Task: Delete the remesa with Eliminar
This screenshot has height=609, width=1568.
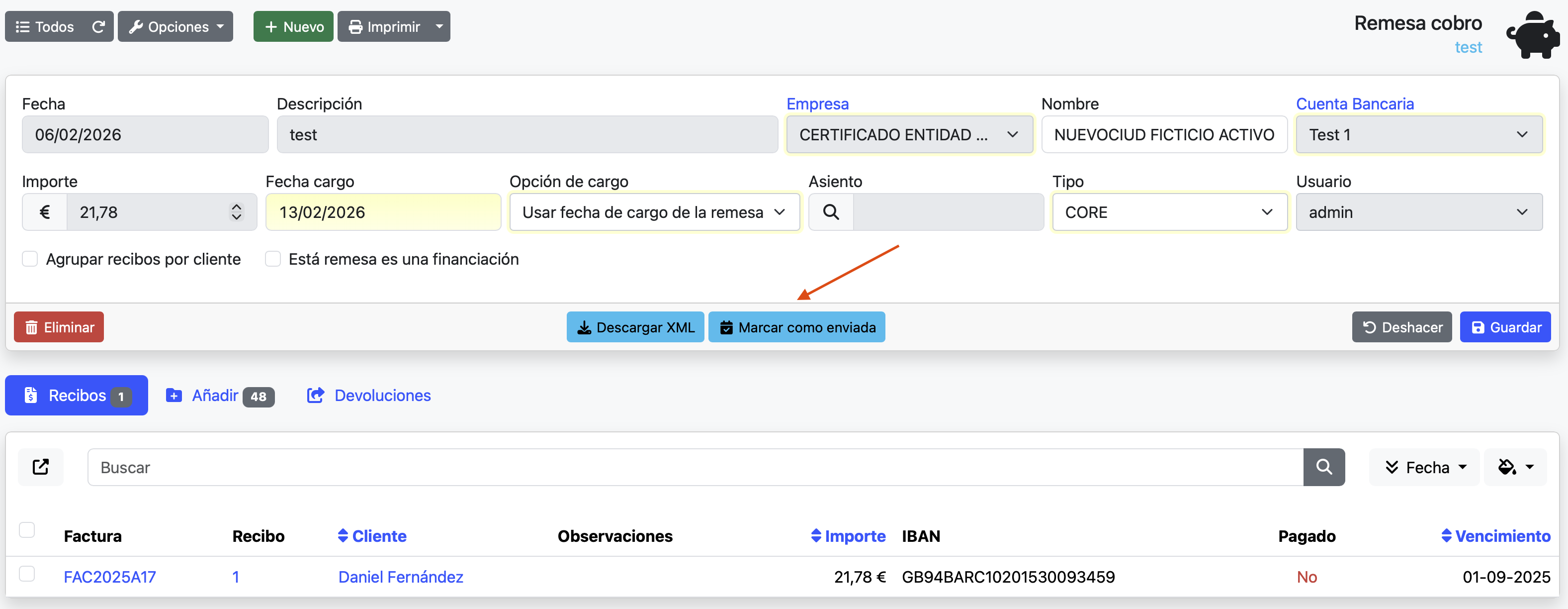Action: click(x=59, y=327)
